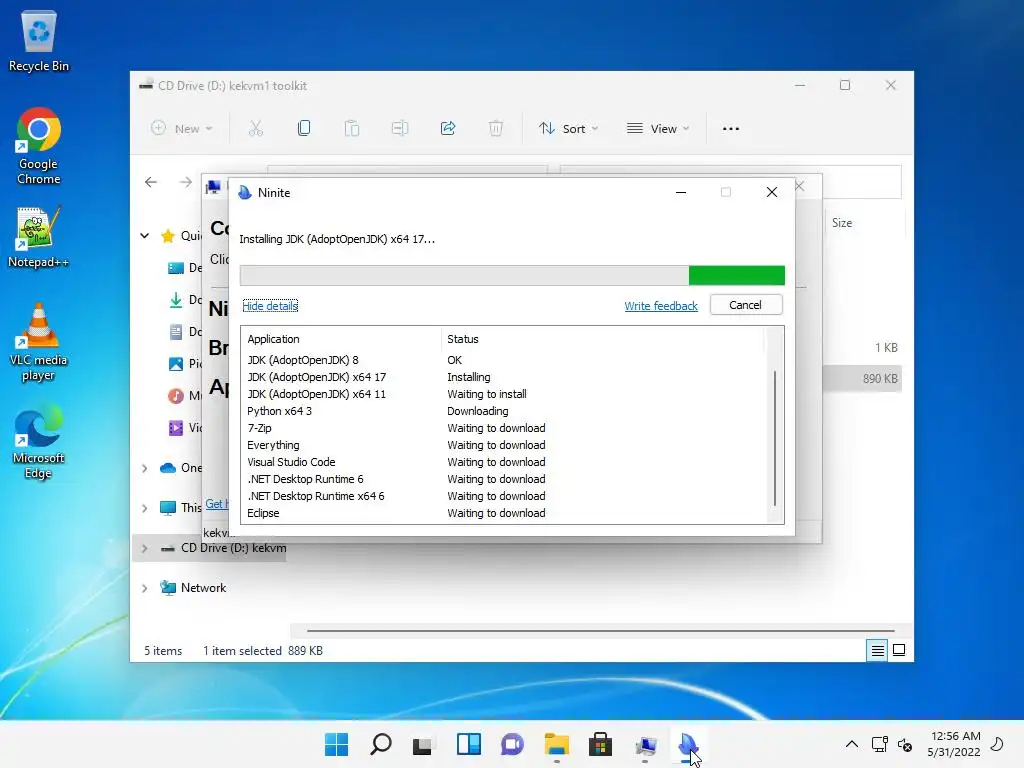Expand the OneDrive tree node
The image size is (1024, 768).
pos(144,468)
